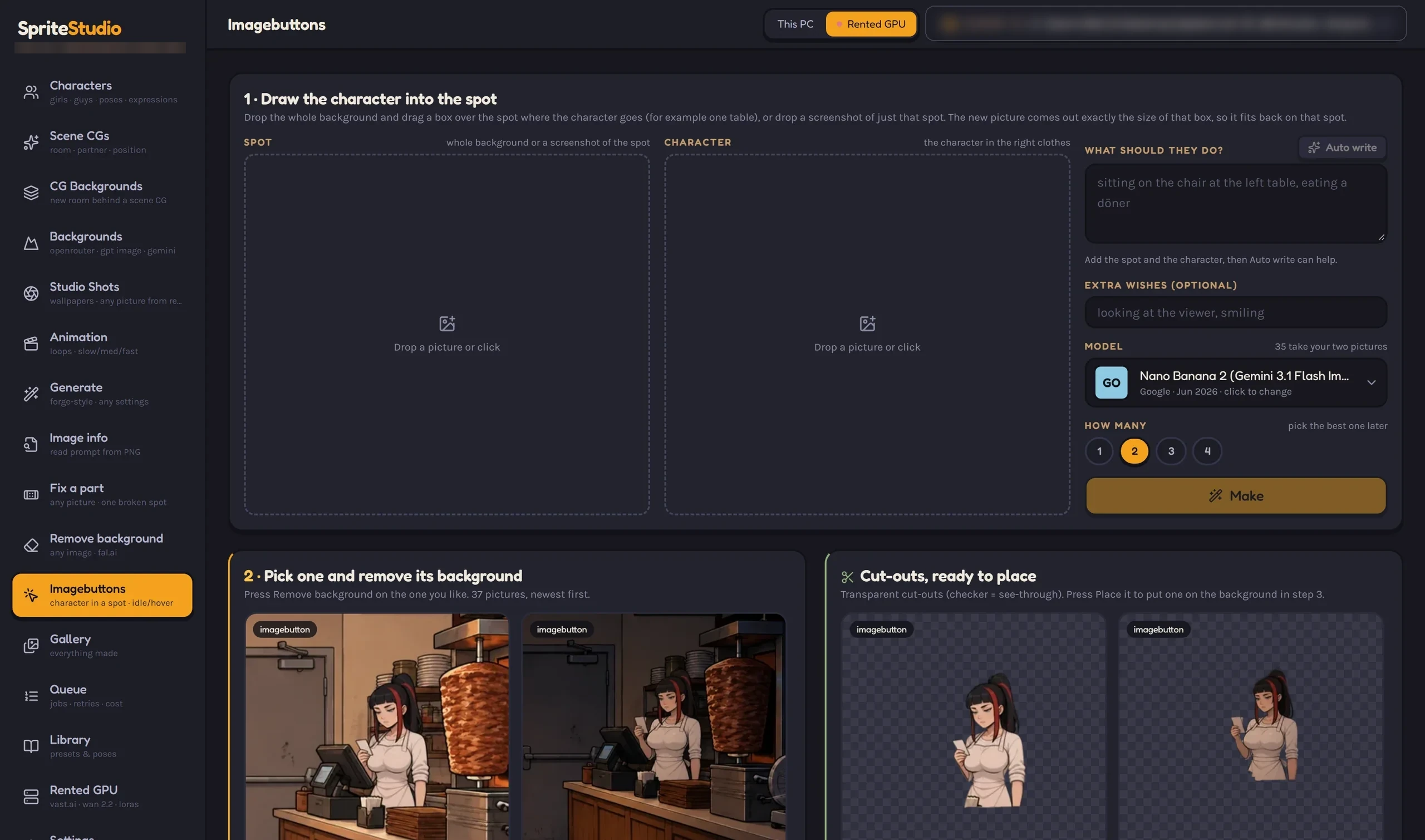Open the Nano Banana 2 model selector
Viewport: 1425px width, 840px height.
click(x=1235, y=382)
